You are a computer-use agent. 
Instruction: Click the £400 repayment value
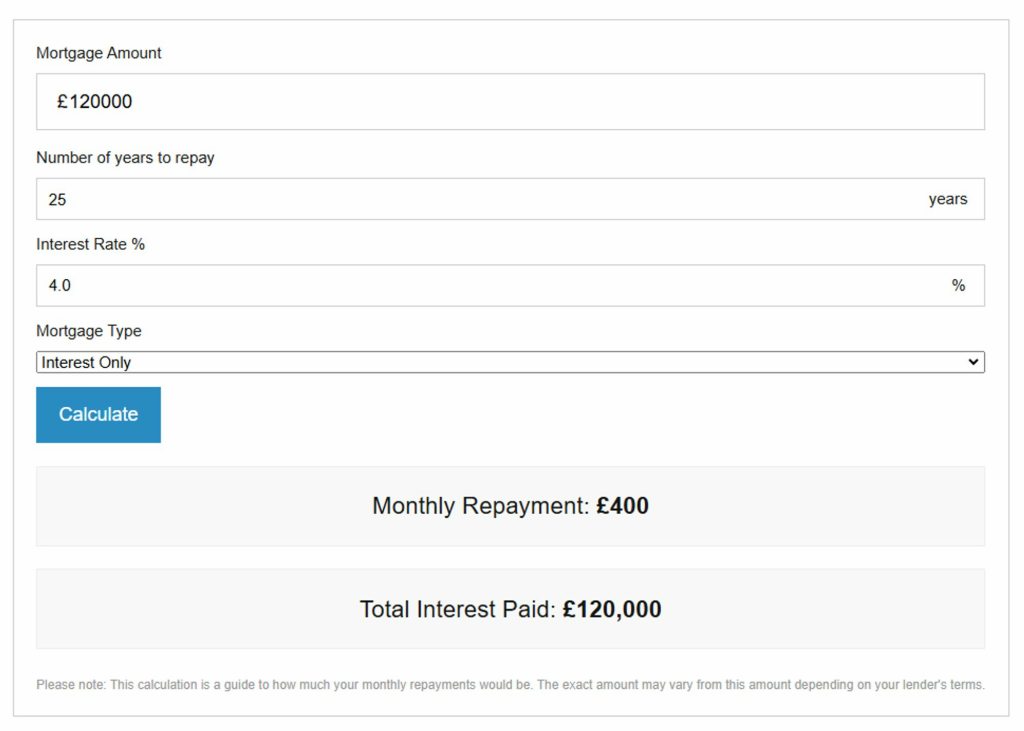622,506
